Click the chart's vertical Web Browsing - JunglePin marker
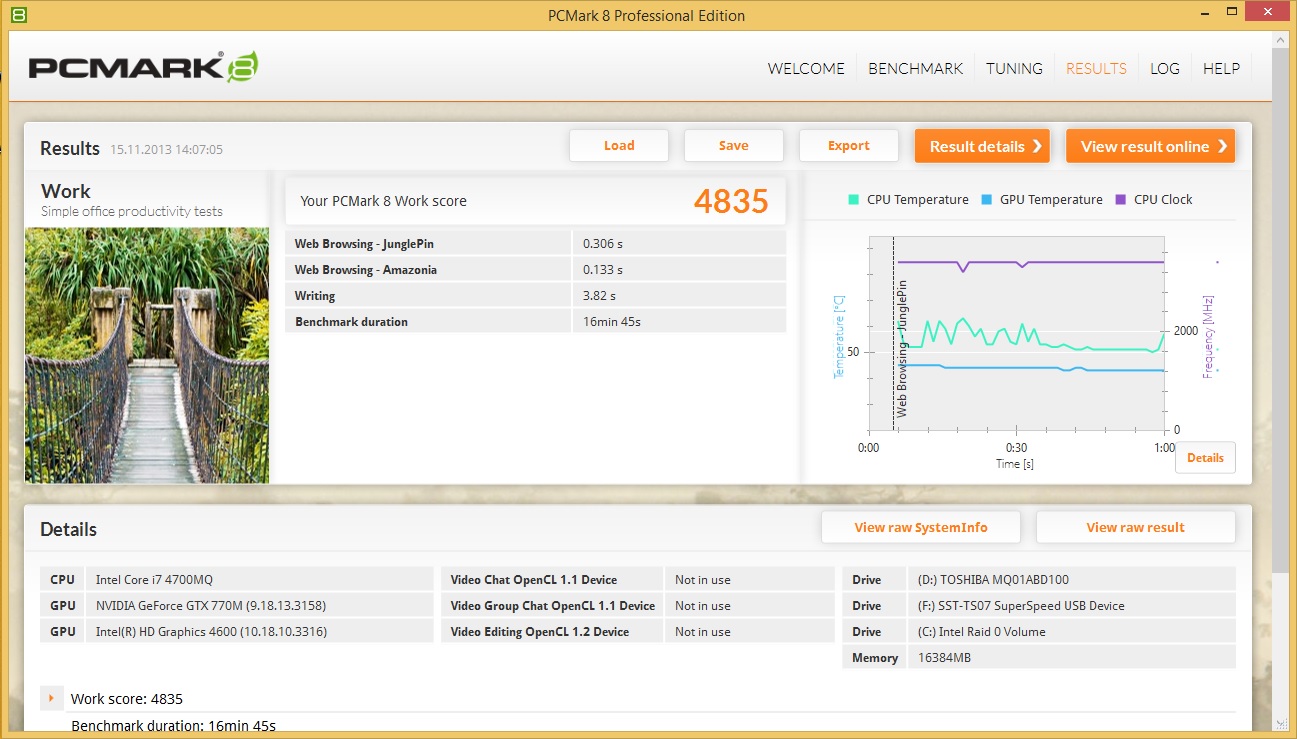 893,333
